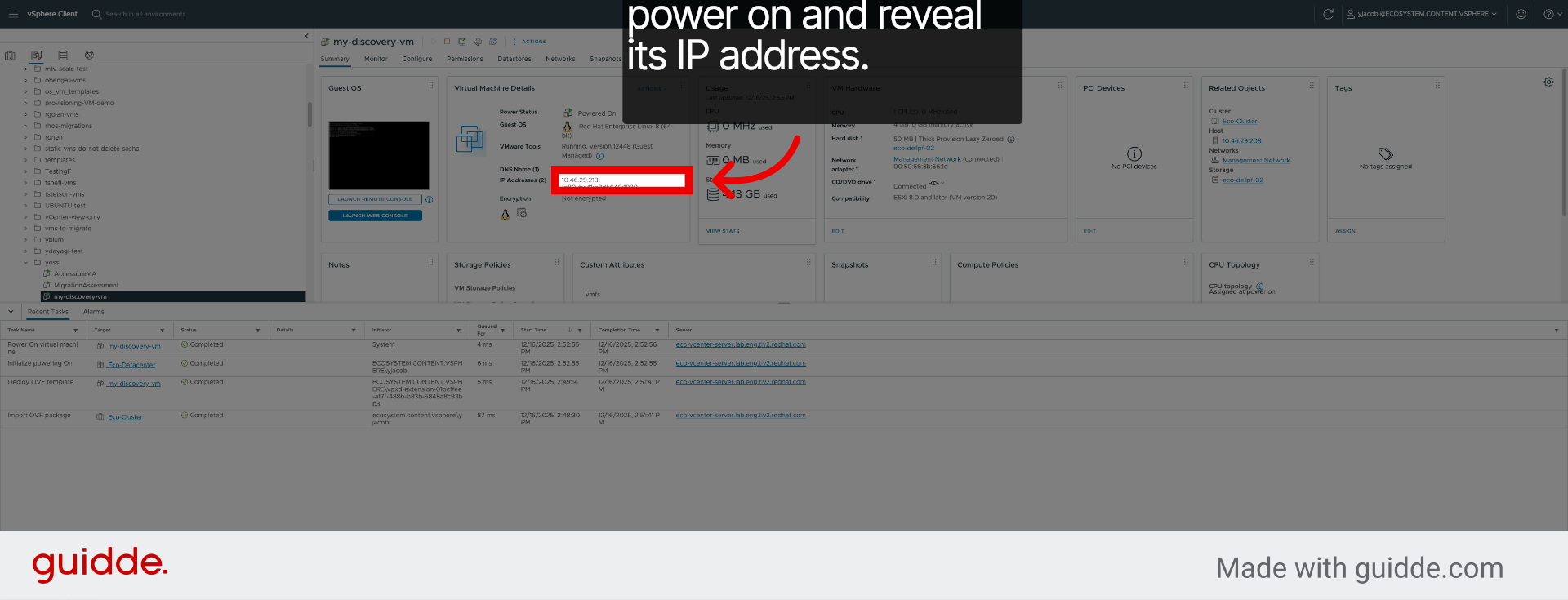Click PCI Devices card drag handle
Image resolution: width=1568 pixels, height=600 pixels.
click(1186, 85)
